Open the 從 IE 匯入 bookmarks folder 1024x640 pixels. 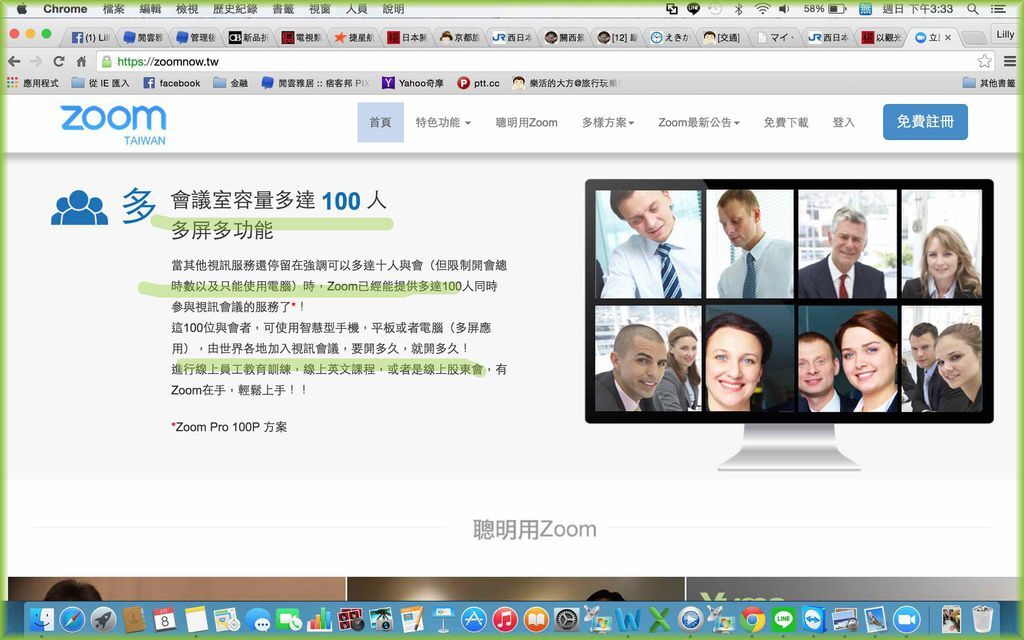[x=101, y=83]
